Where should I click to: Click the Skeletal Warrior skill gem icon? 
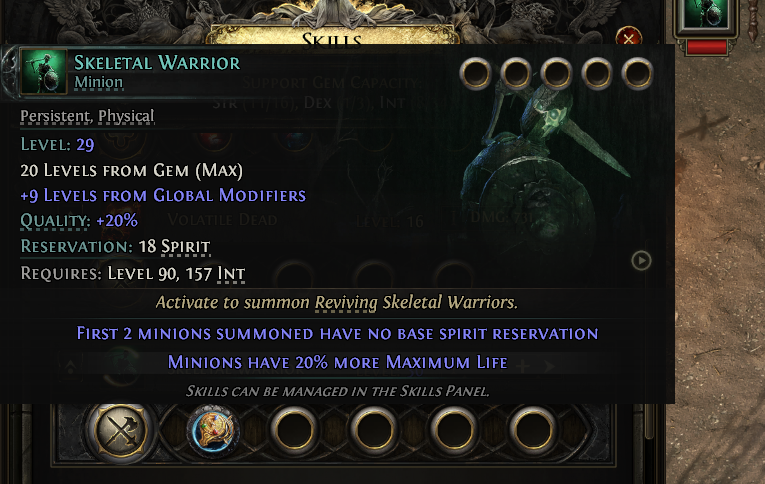tap(43, 71)
